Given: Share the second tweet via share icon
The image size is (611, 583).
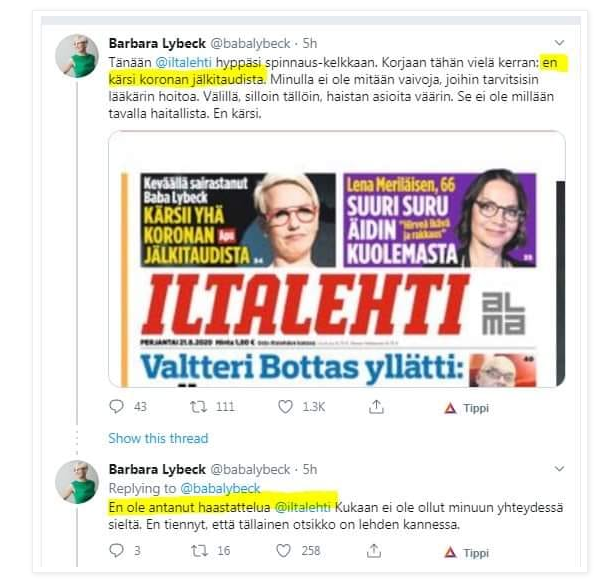Looking at the screenshot, I should (374, 551).
